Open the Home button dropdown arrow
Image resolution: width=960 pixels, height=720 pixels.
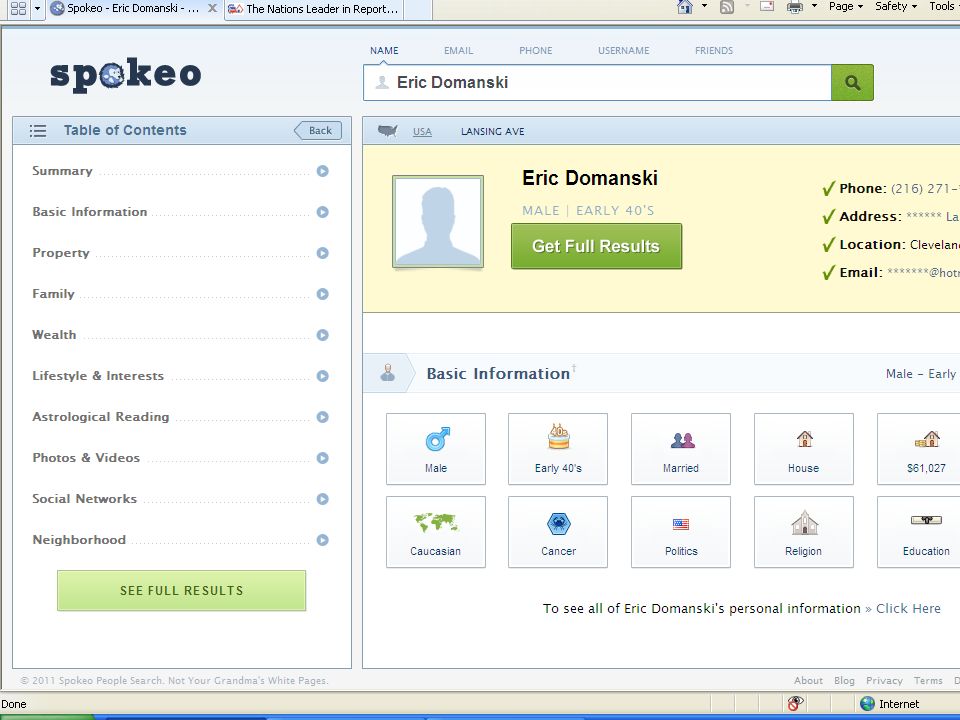pyautogui.click(x=704, y=6)
